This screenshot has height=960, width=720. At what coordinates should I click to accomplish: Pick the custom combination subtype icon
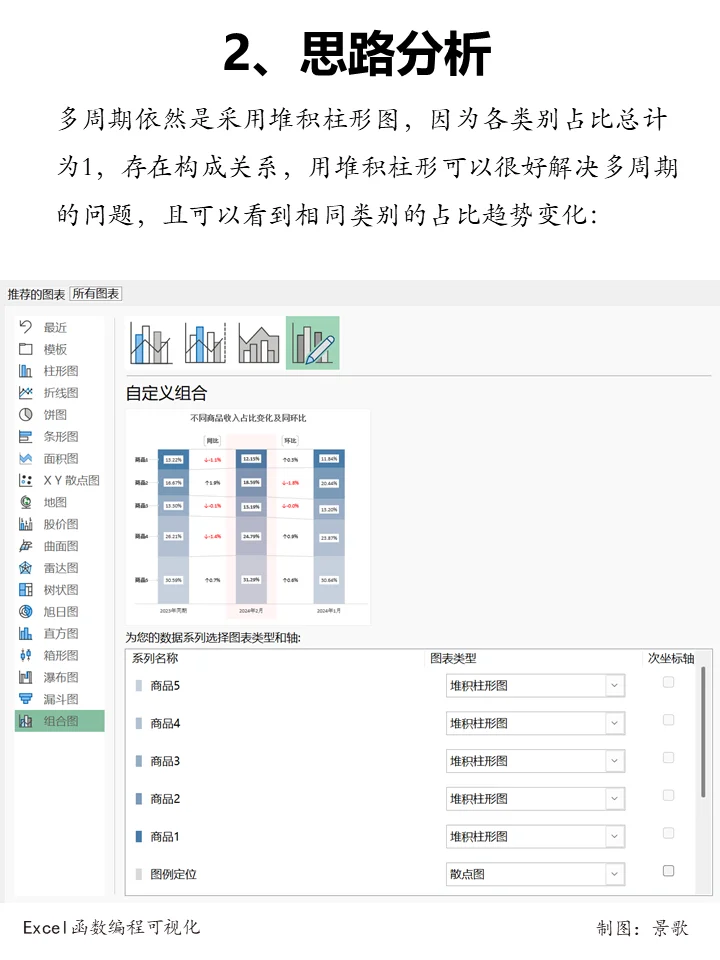[313, 343]
